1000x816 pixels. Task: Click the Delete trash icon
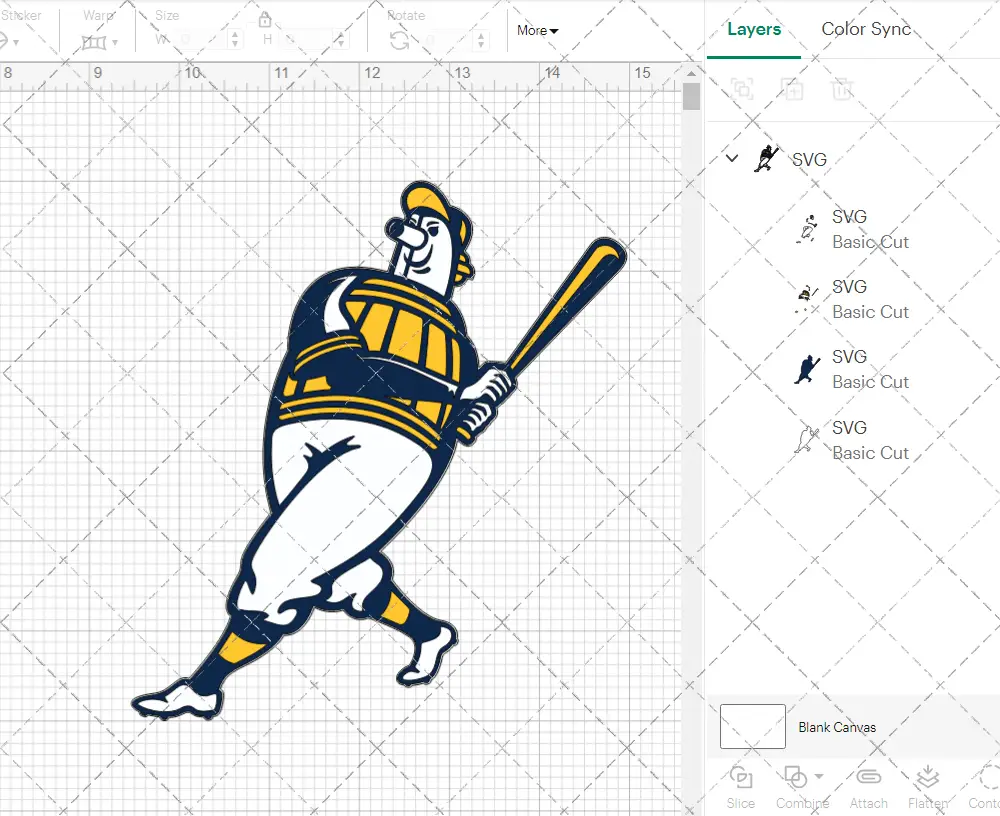coord(842,89)
